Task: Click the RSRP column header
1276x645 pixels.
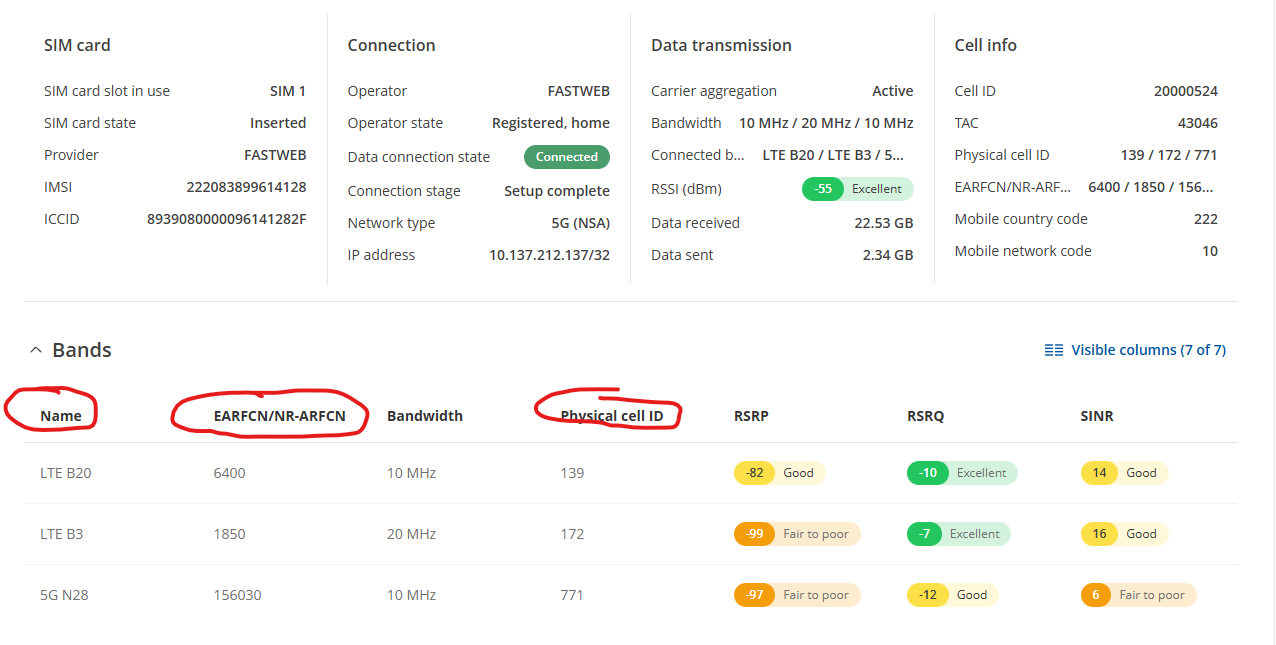Action: [x=751, y=416]
